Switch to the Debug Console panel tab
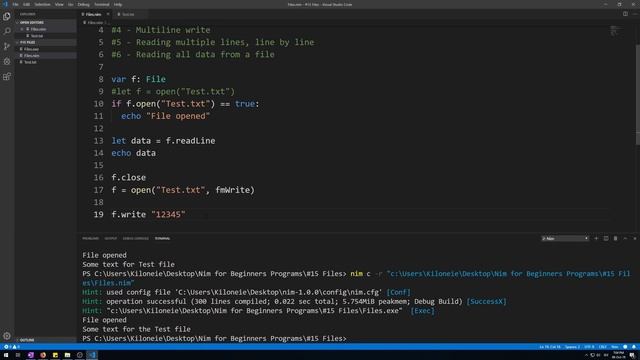640x360 pixels. tap(136, 238)
